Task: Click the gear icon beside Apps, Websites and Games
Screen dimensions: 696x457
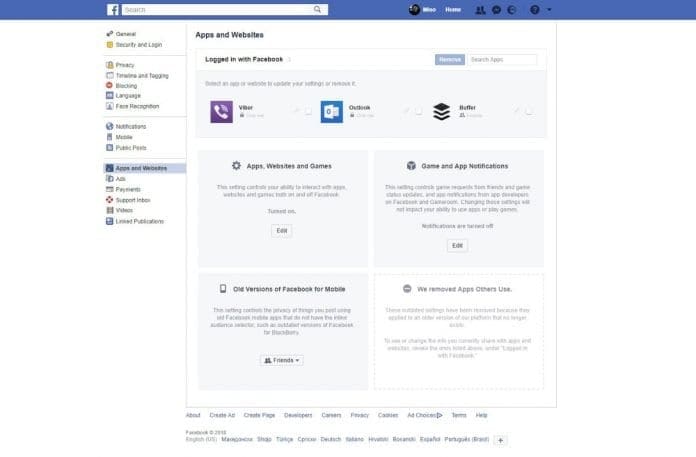Action: [236, 165]
